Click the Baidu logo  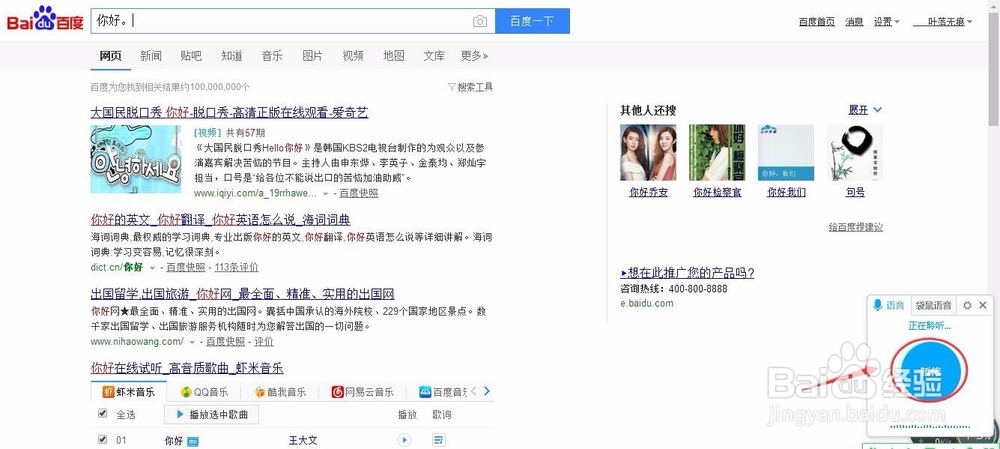(45, 19)
